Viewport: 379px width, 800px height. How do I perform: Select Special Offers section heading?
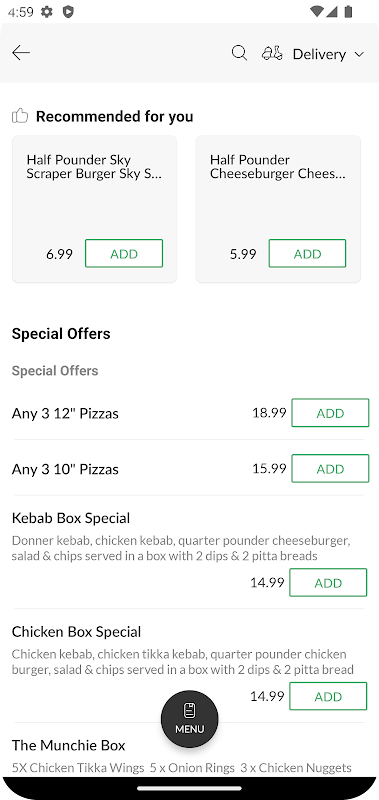pyautogui.click(x=61, y=334)
